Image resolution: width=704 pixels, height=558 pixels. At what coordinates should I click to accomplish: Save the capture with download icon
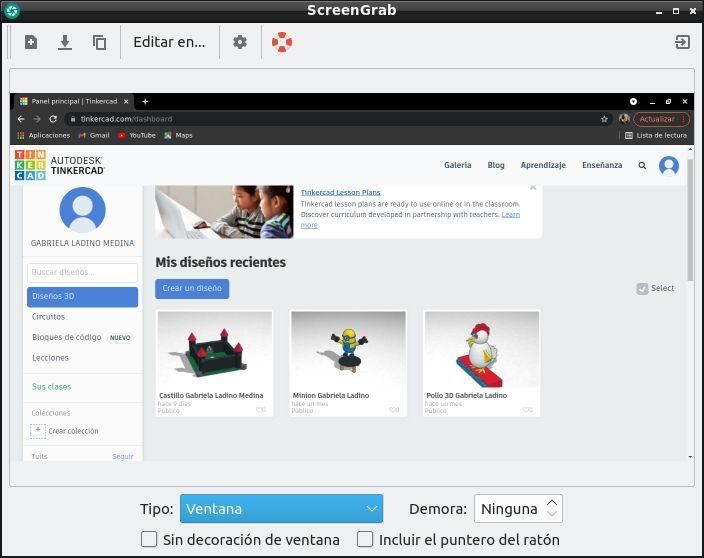tap(65, 42)
